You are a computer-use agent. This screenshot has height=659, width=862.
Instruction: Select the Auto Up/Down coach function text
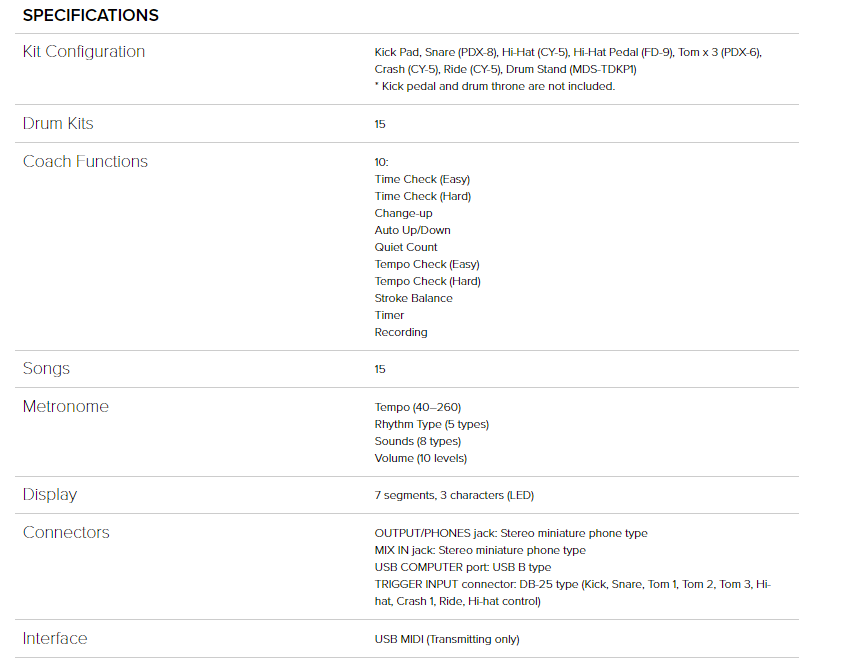point(412,230)
